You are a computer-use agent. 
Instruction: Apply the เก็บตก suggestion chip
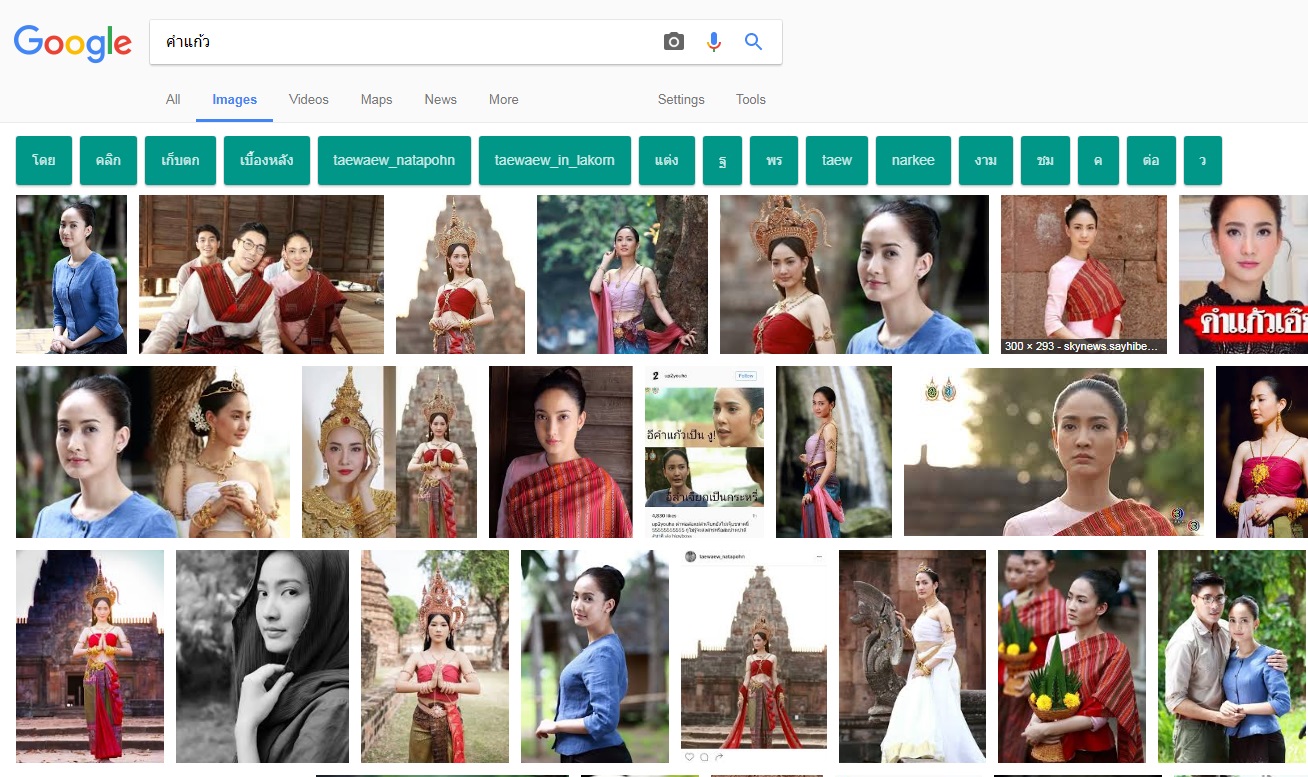pos(180,160)
